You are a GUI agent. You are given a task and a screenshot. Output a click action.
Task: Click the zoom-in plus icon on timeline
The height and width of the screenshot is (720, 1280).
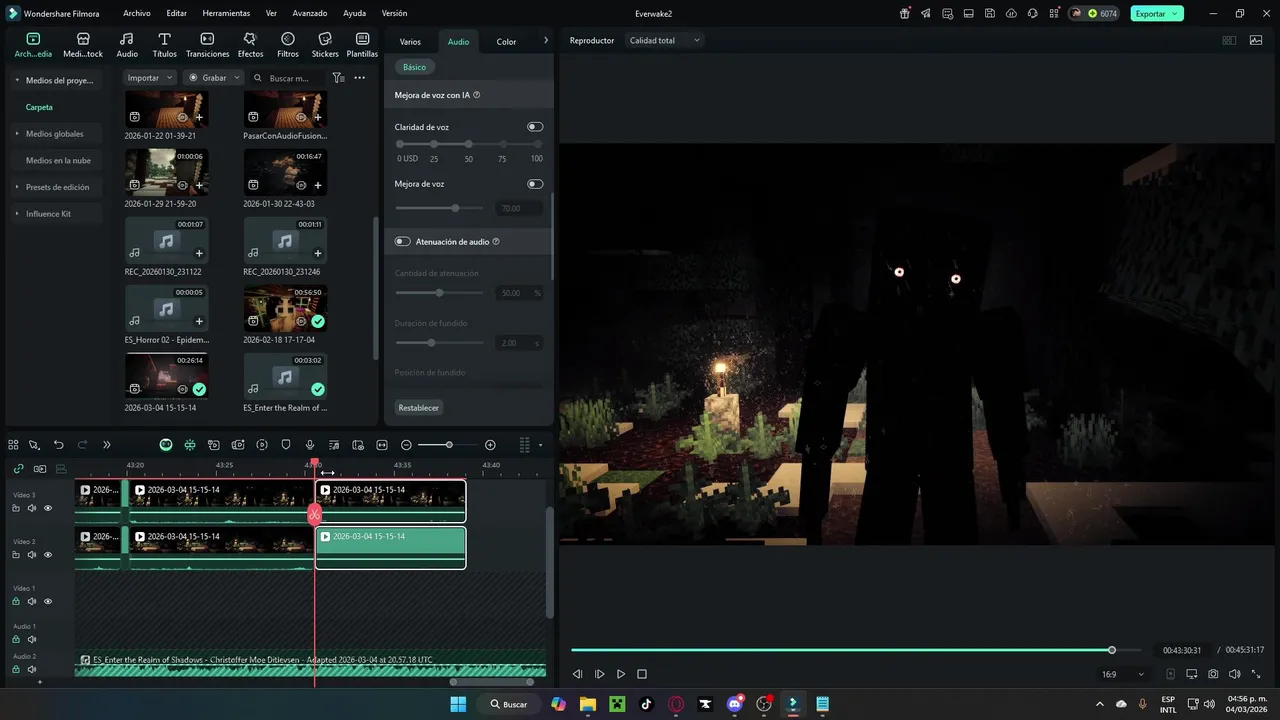pyautogui.click(x=490, y=445)
